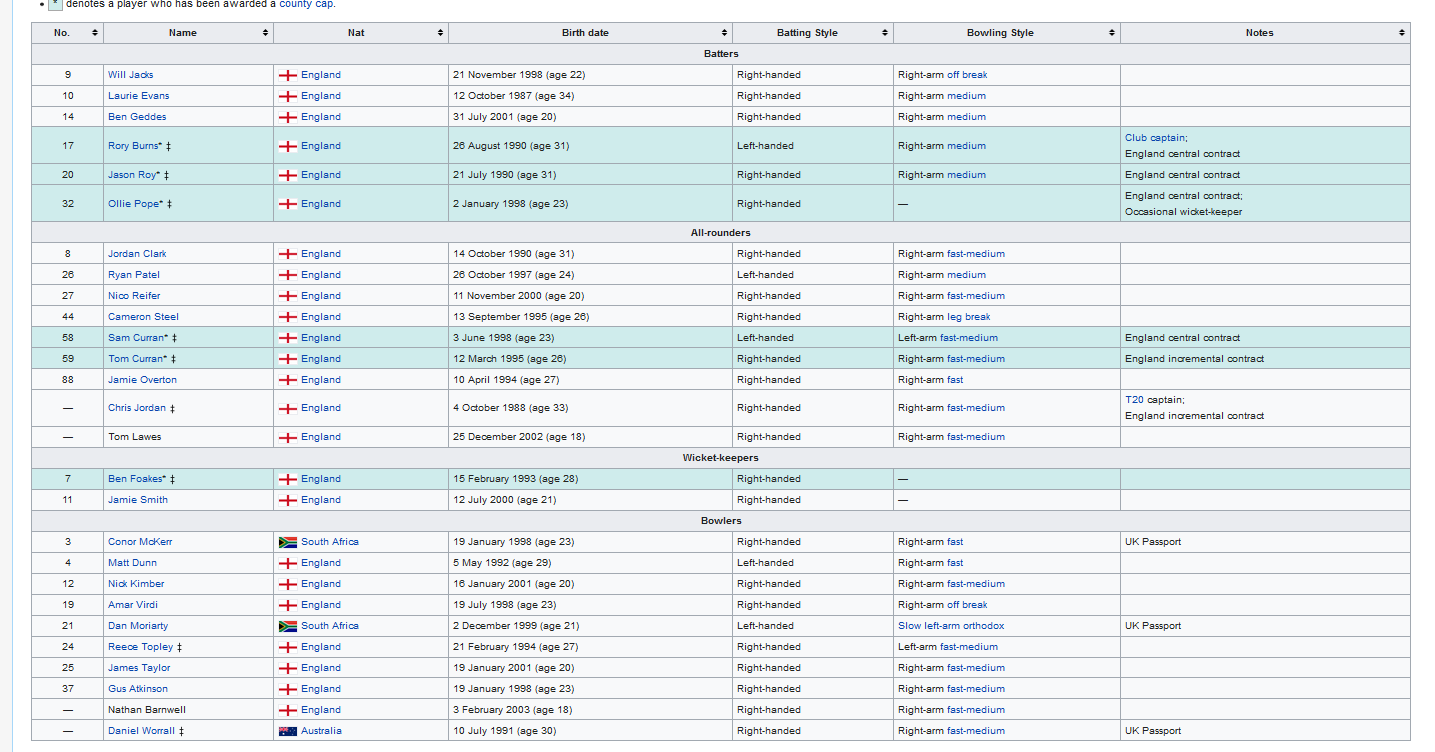Screen dimensions: 1435x752
Task: Click the South Africa flag in Dan Moriarty's row
Action: tap(288, 626)
